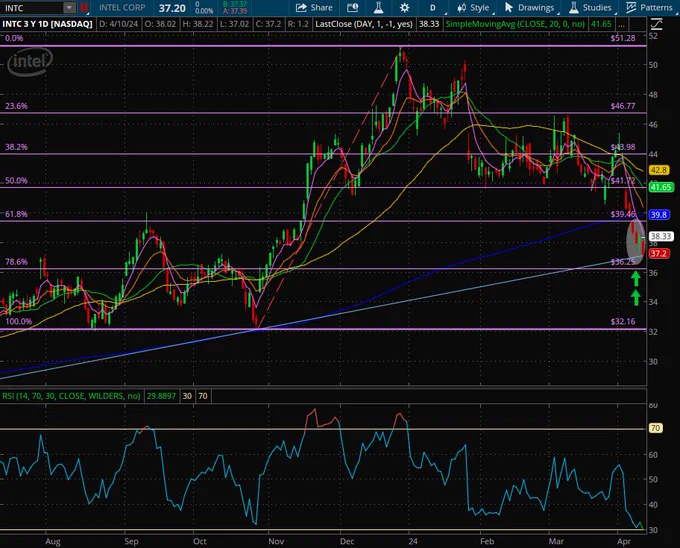The height and width of the screenshot is (548, 680).
Task: Open the Share menu
Action: 314,8
